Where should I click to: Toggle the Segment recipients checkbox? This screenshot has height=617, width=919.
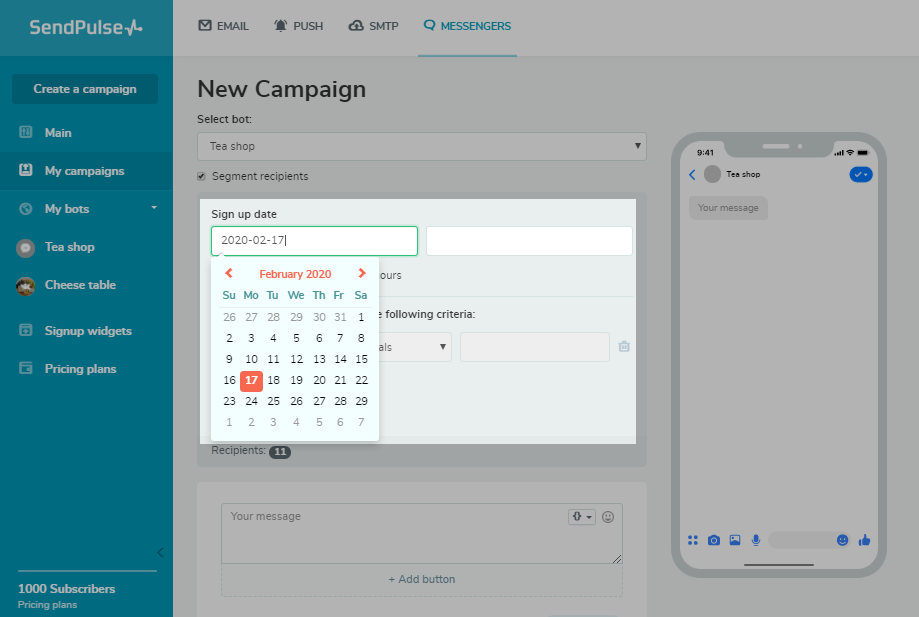(202, 176)
